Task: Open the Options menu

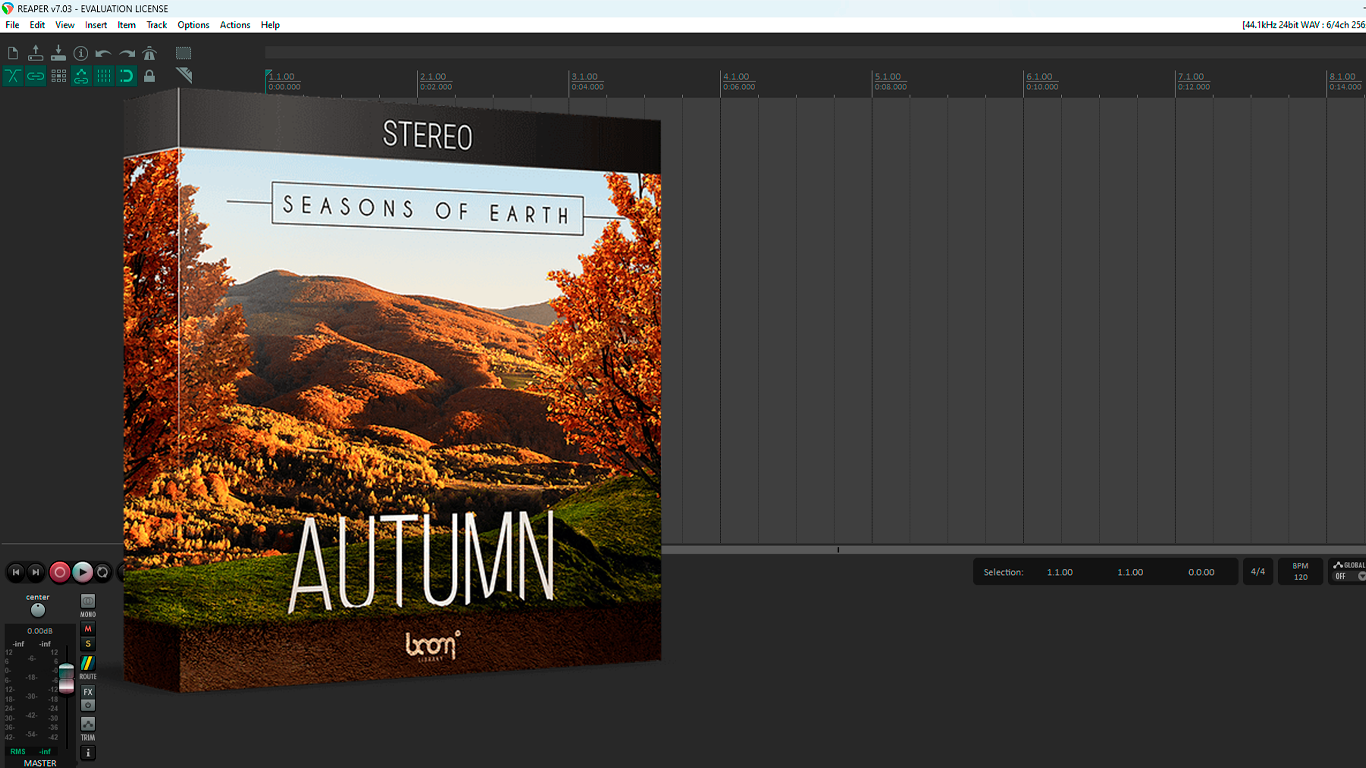Action: (x=194, y=25)
